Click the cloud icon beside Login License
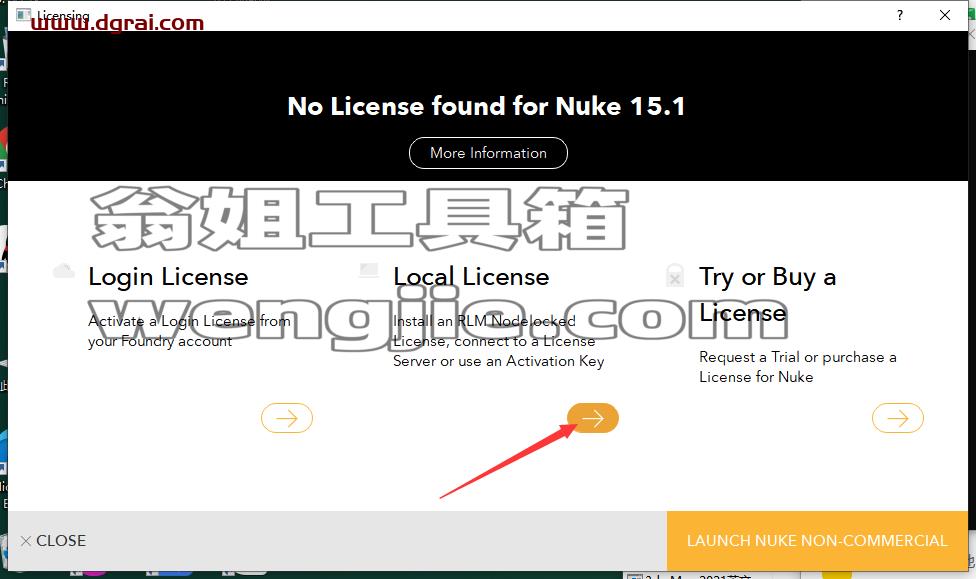976x579 pixels. click(x=63, y=271)
